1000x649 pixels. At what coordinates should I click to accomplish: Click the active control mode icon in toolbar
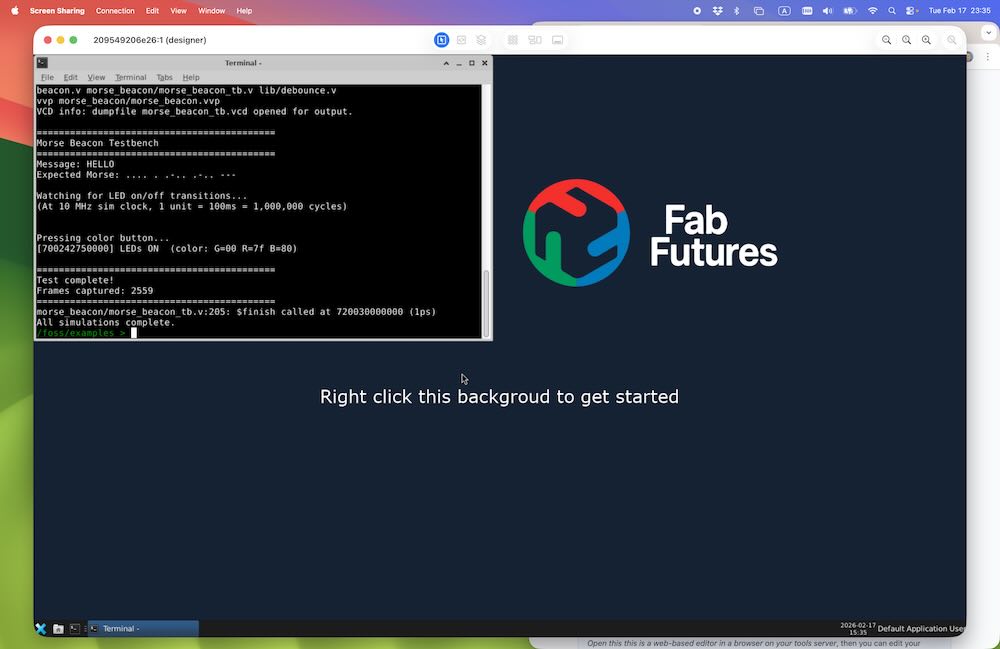coord(441,40)
